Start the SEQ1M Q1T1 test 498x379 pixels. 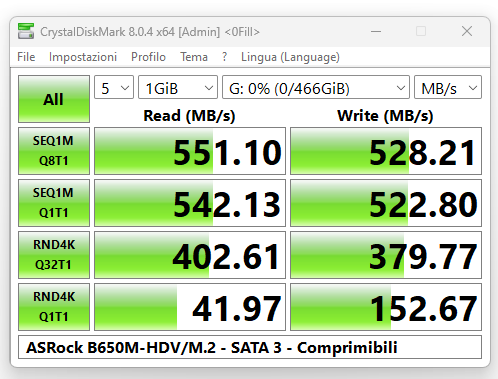tap(54, 203)
